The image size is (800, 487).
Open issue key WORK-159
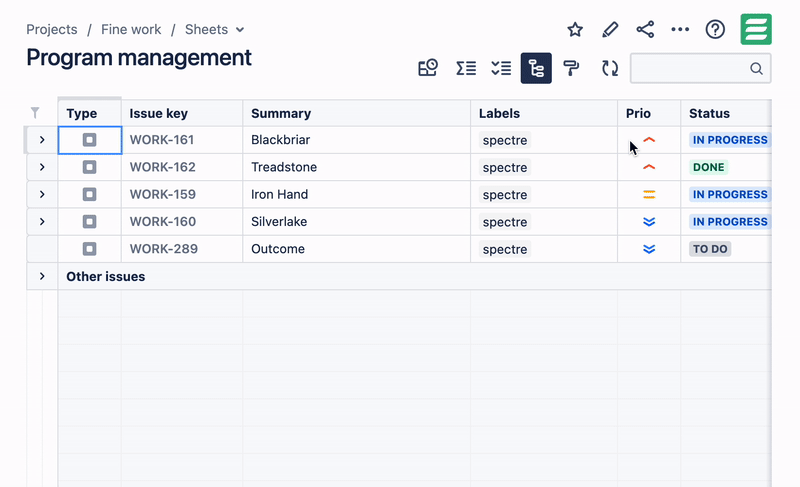pyautogui.click(x=162, y=194)
